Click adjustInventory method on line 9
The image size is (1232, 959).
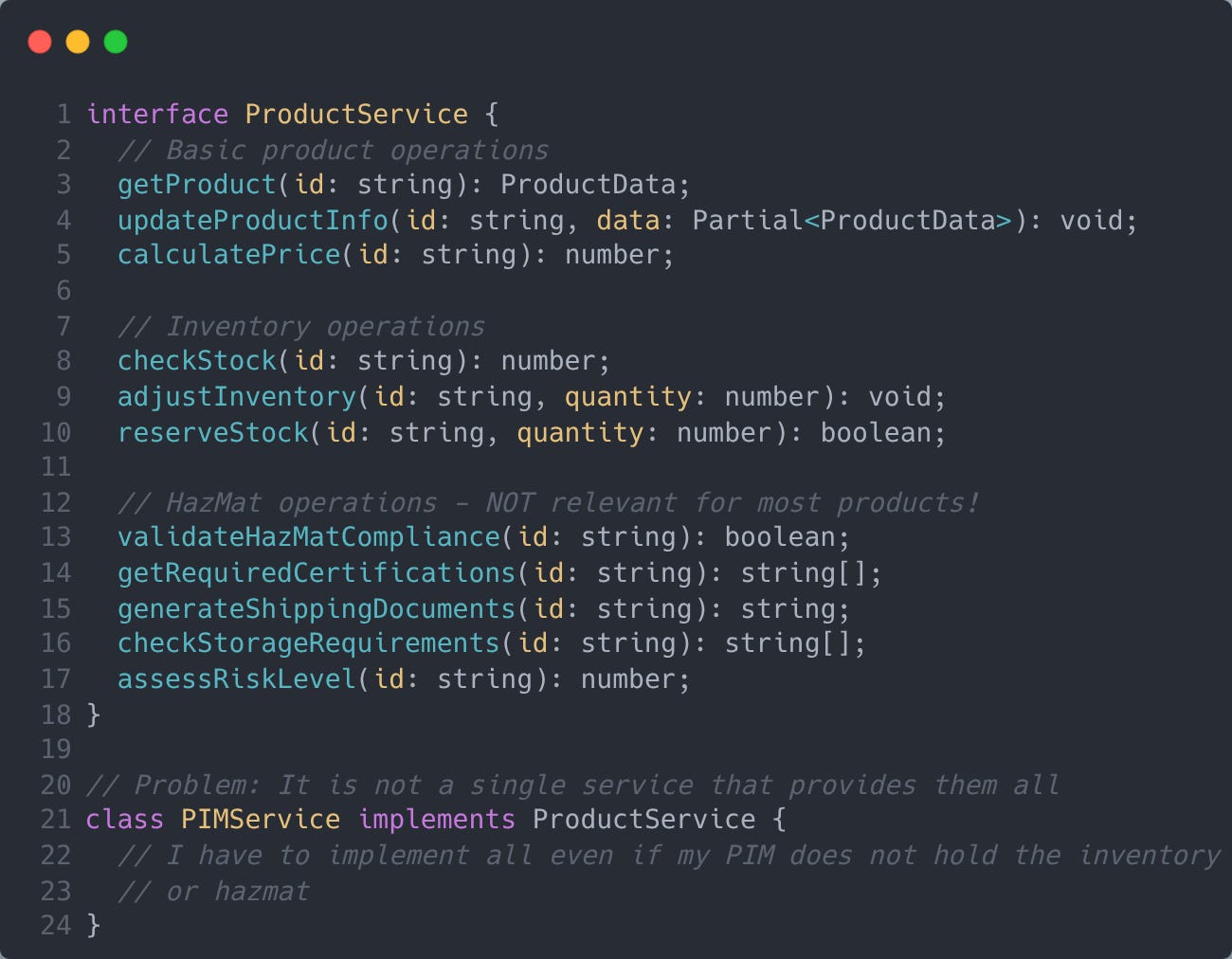click(x=236, y=396)
